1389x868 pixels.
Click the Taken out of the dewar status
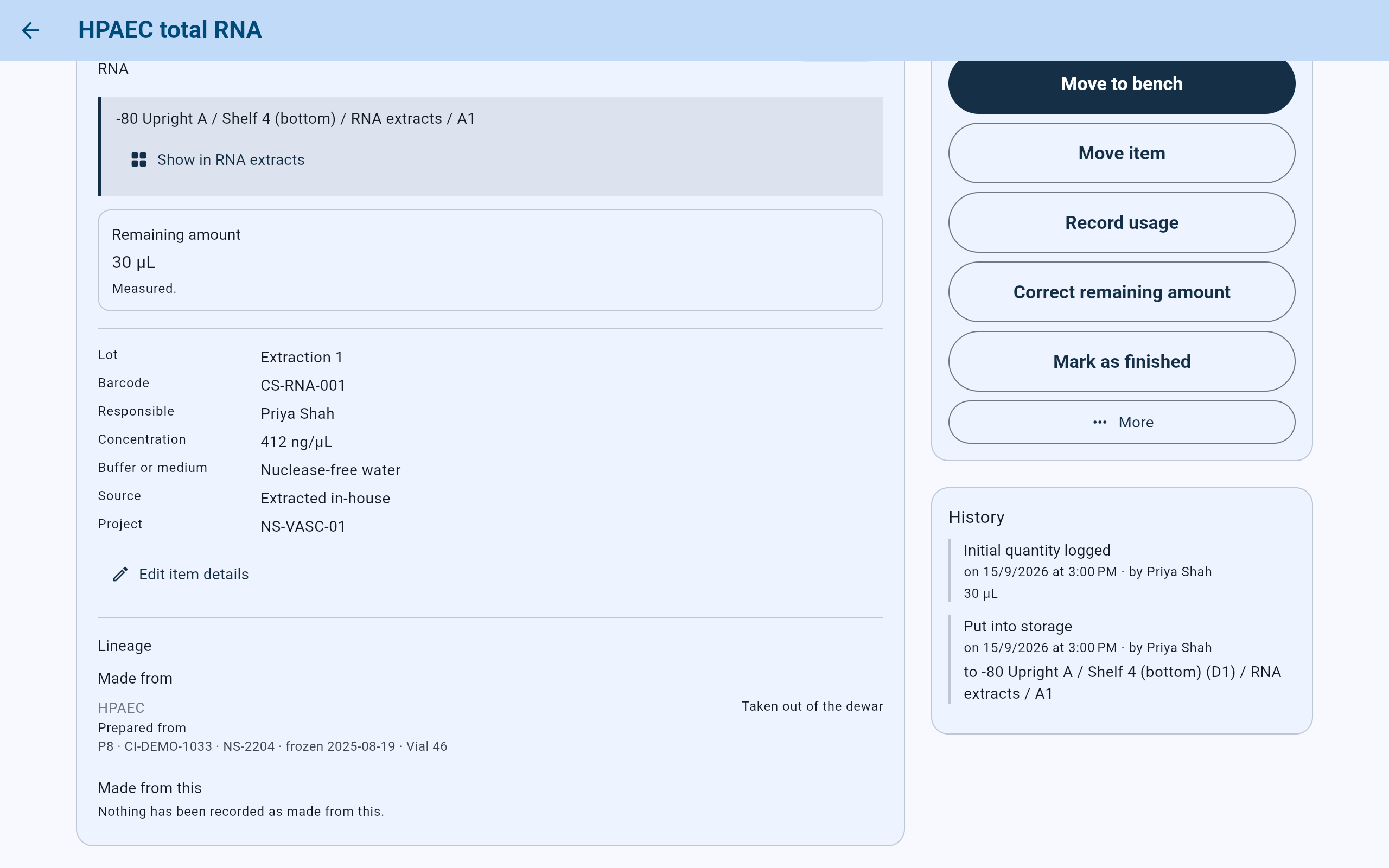tap(812, 706)
